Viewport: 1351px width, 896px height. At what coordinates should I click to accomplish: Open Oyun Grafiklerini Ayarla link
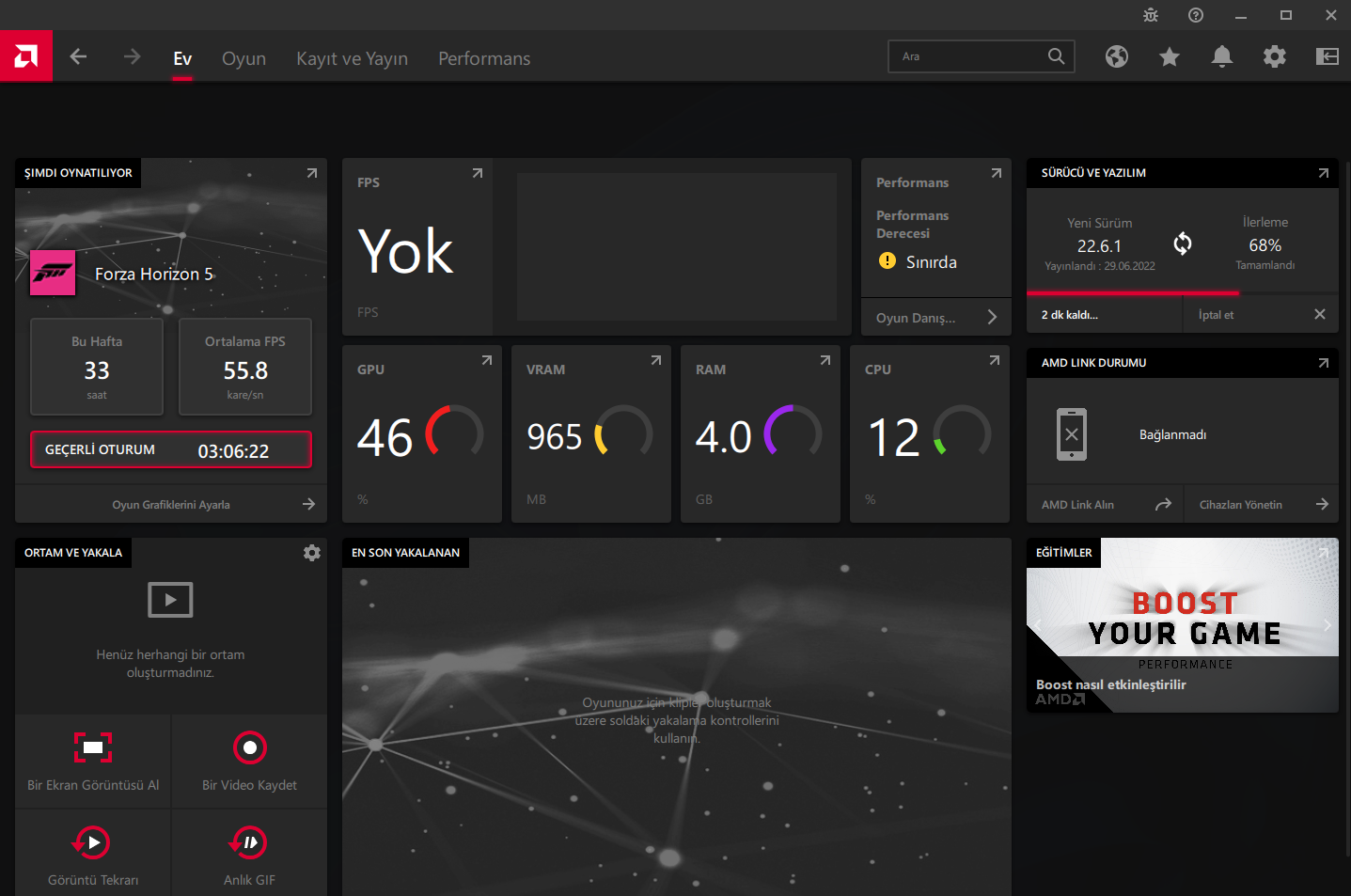[x=171, y=505]
